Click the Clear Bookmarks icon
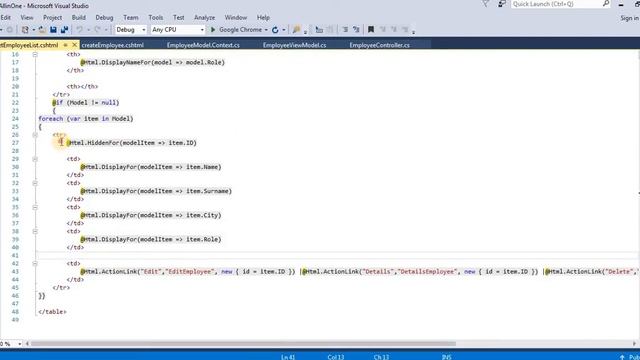640x360 pixels. [x=405, y=30]
